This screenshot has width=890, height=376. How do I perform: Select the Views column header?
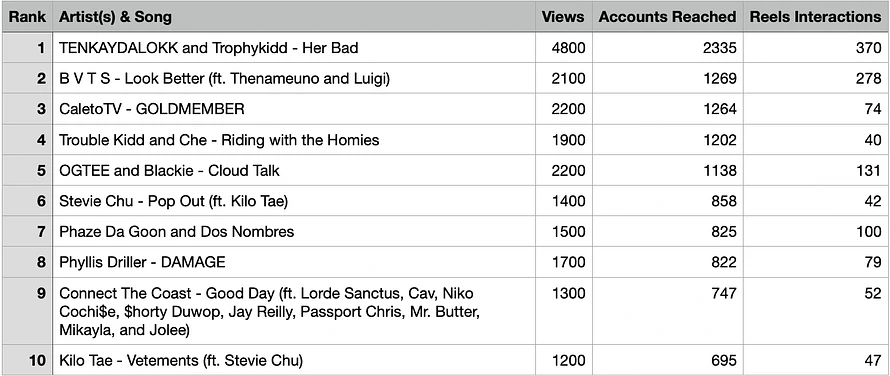563,17
